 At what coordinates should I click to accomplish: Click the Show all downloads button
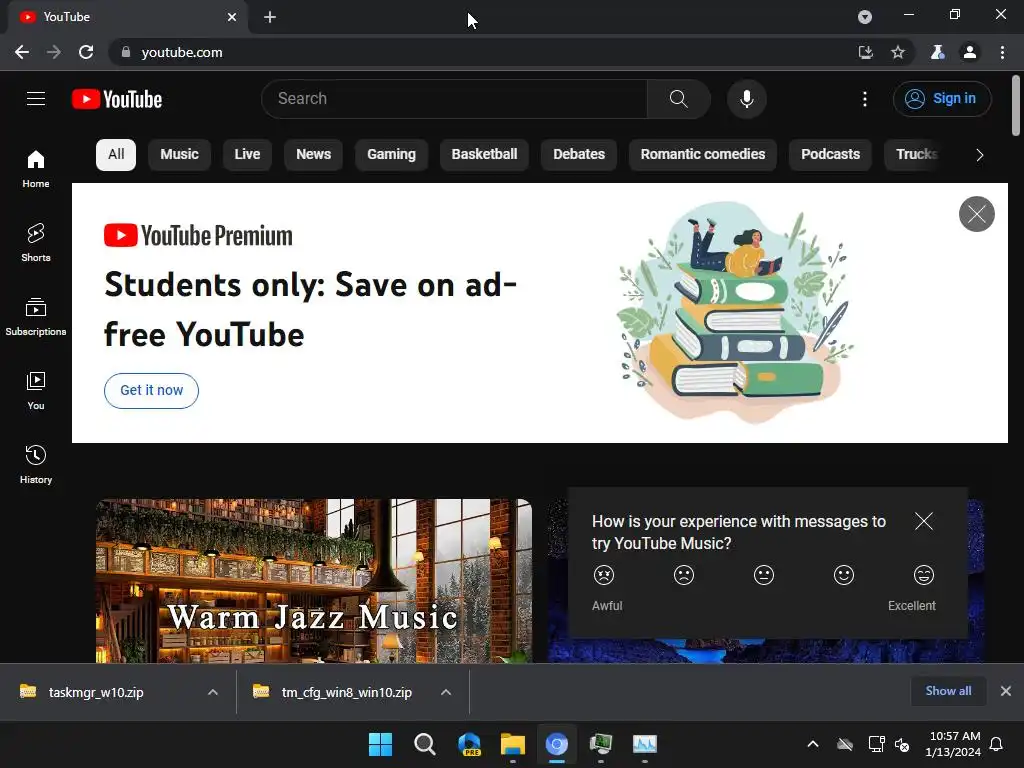(x=948, y=691)
